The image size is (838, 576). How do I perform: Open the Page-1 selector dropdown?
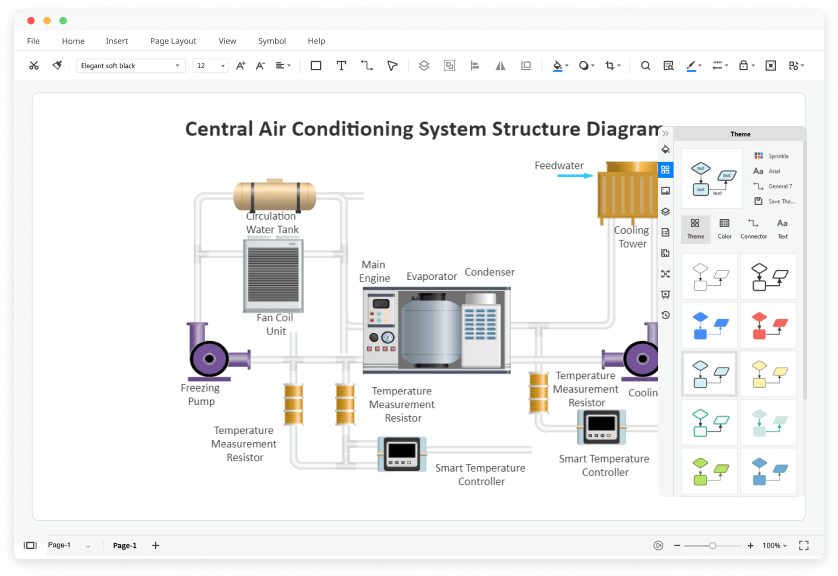point(69,546)
